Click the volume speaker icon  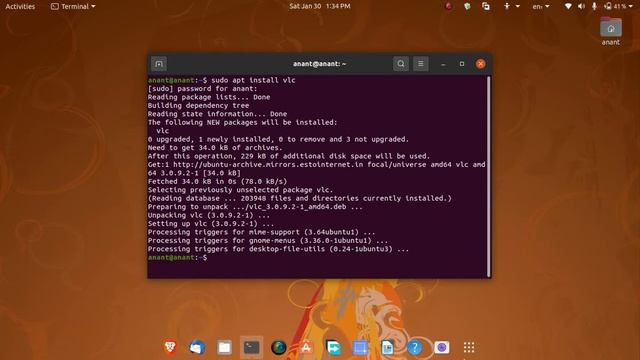click(x=581, y=6)
